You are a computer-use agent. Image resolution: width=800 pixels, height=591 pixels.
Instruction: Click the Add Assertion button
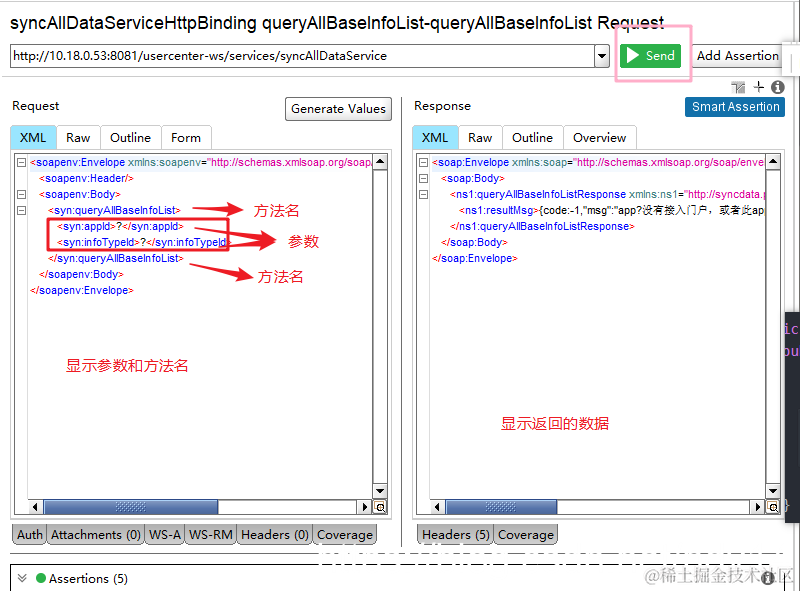tap(737, 56)
